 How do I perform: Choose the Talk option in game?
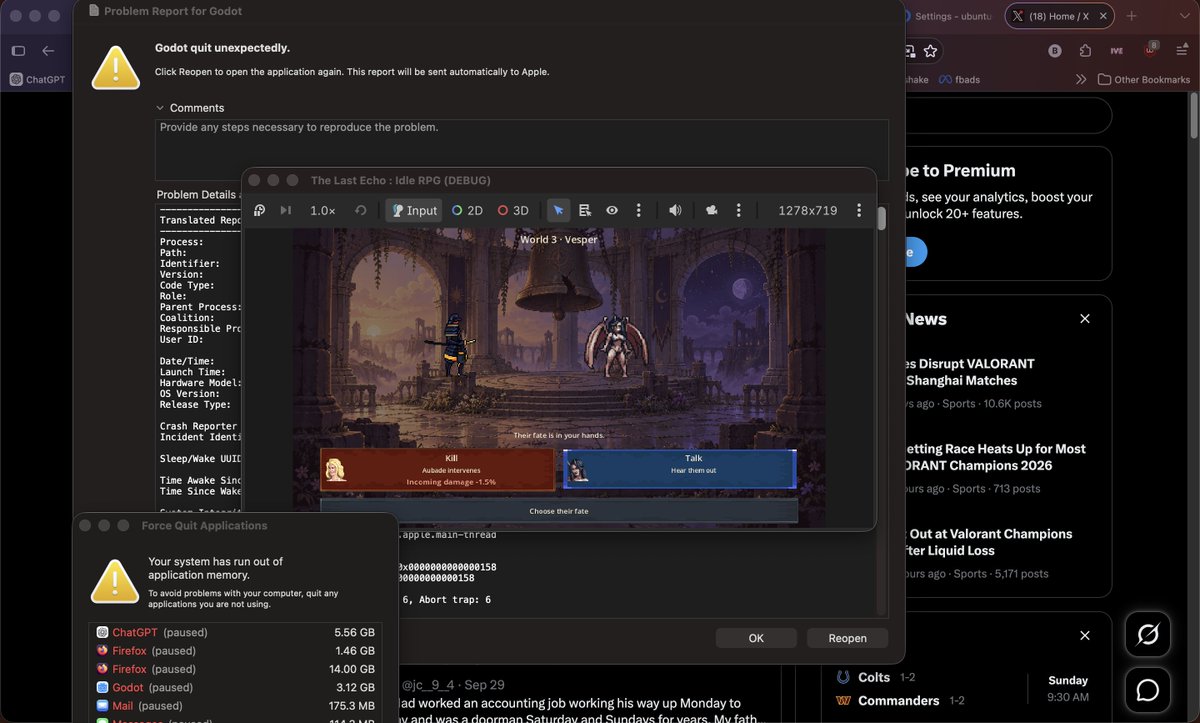pyautogui.click(x=680, y=469)
